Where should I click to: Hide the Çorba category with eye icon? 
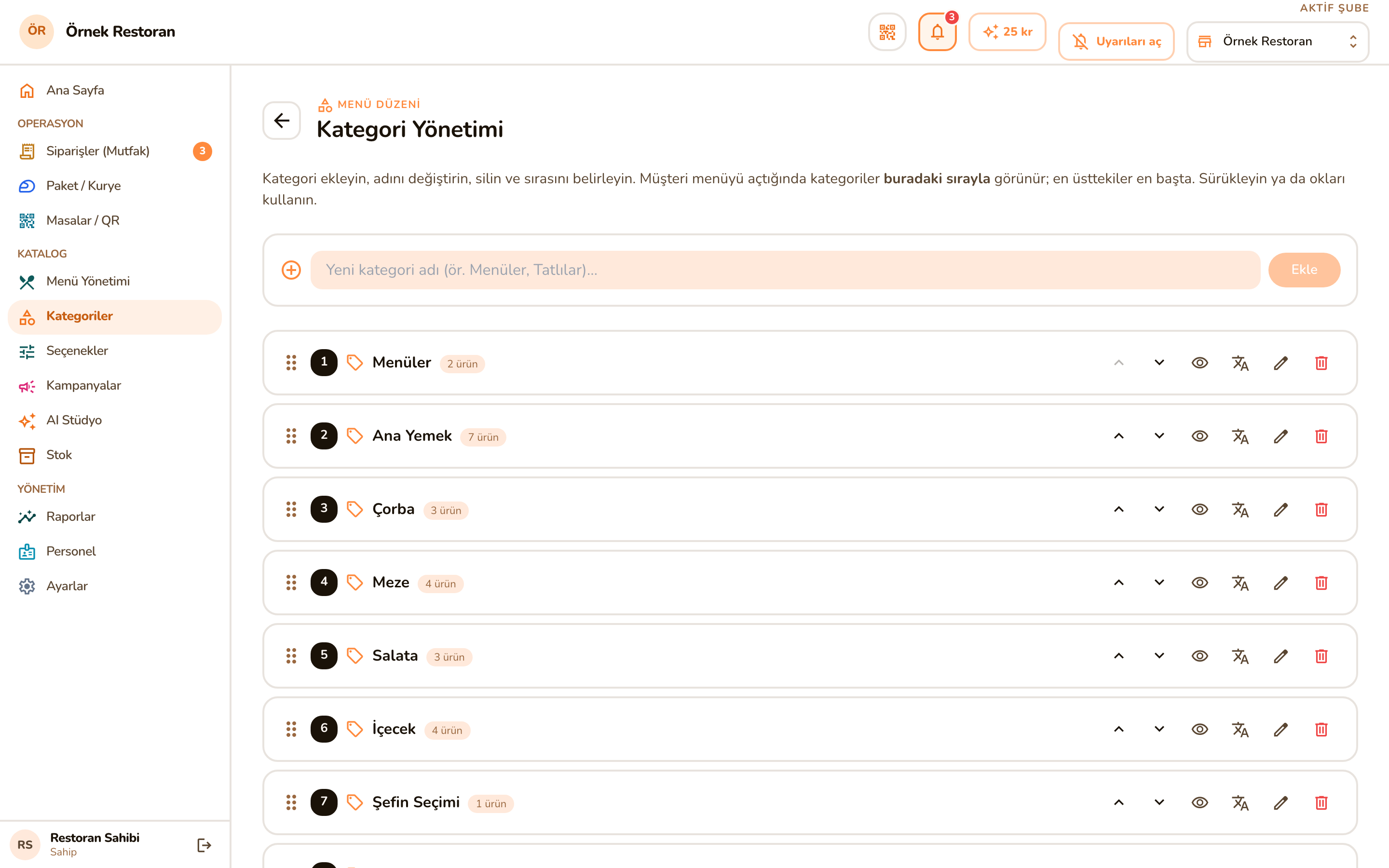point(1199,509)
